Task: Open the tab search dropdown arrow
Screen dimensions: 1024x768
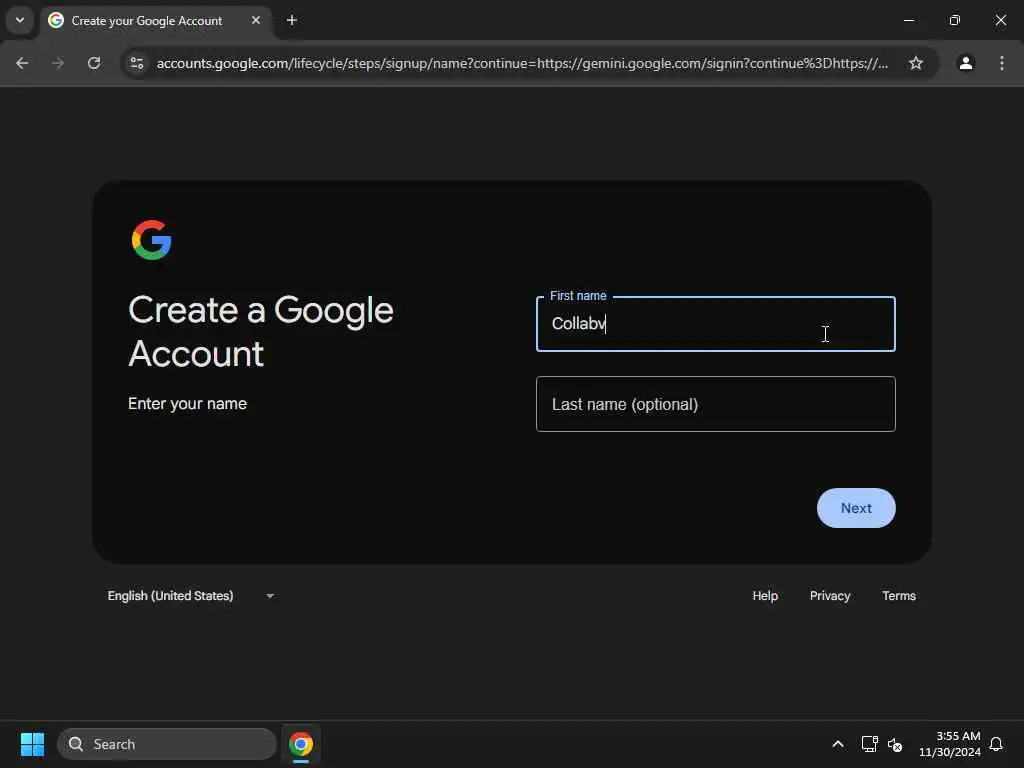Action: click(x=20, y=20)
